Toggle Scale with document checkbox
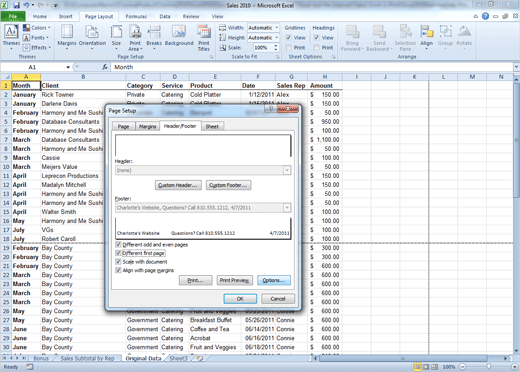This screenshot has width=520, height=372. [118, 262]
